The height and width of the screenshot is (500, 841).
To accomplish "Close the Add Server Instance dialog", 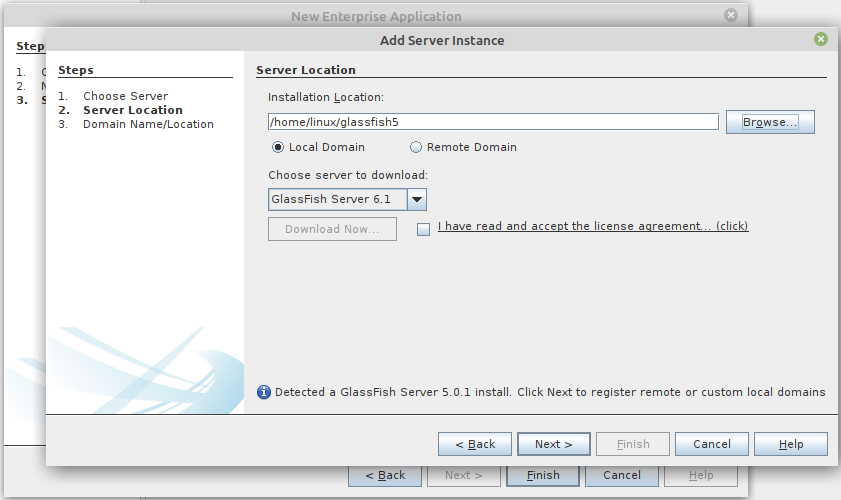I will coord(821,40).
